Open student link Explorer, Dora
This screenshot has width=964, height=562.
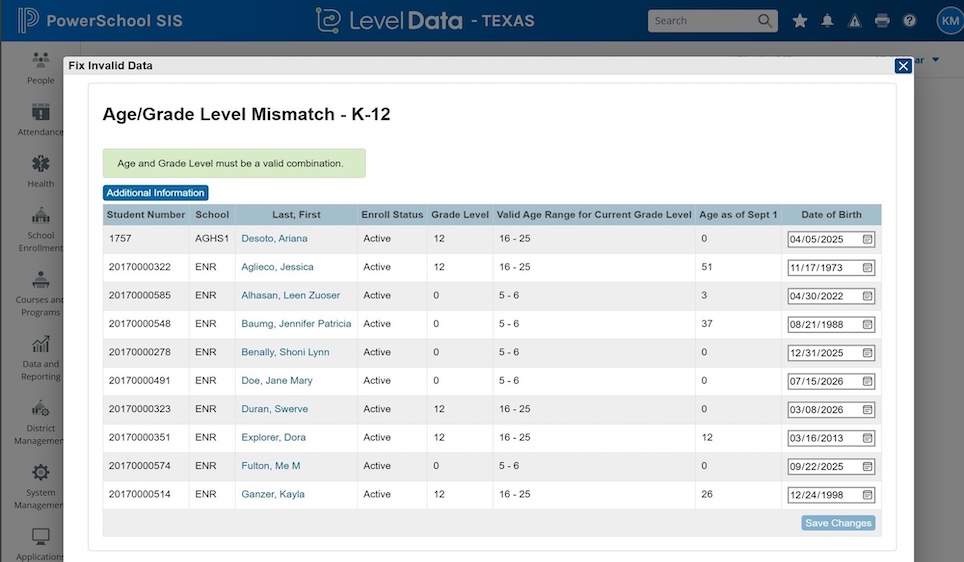[274, 437]
